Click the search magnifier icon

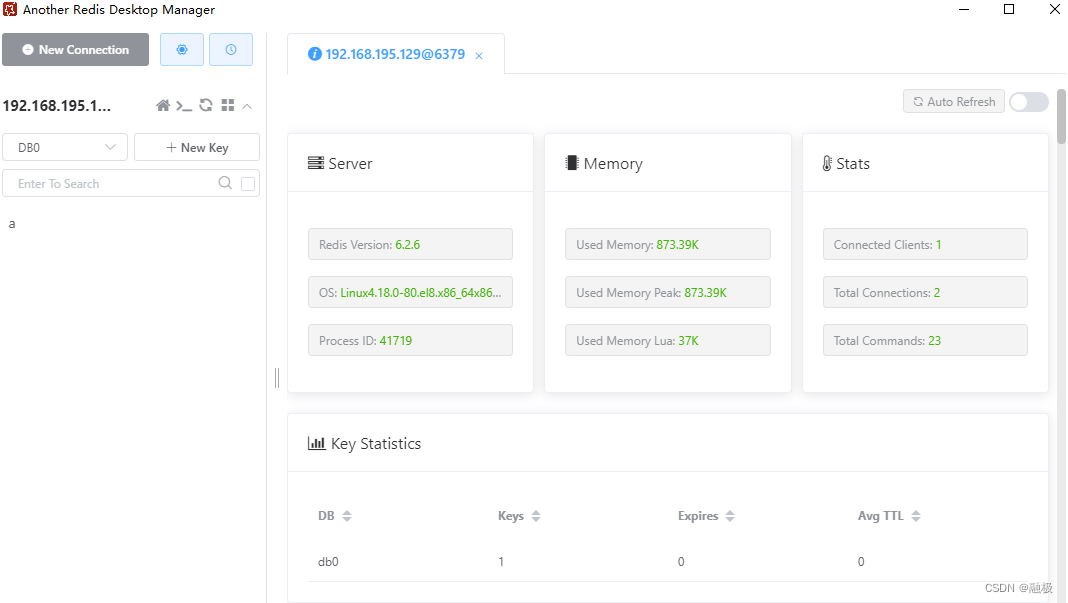click(x=225, y=183)
